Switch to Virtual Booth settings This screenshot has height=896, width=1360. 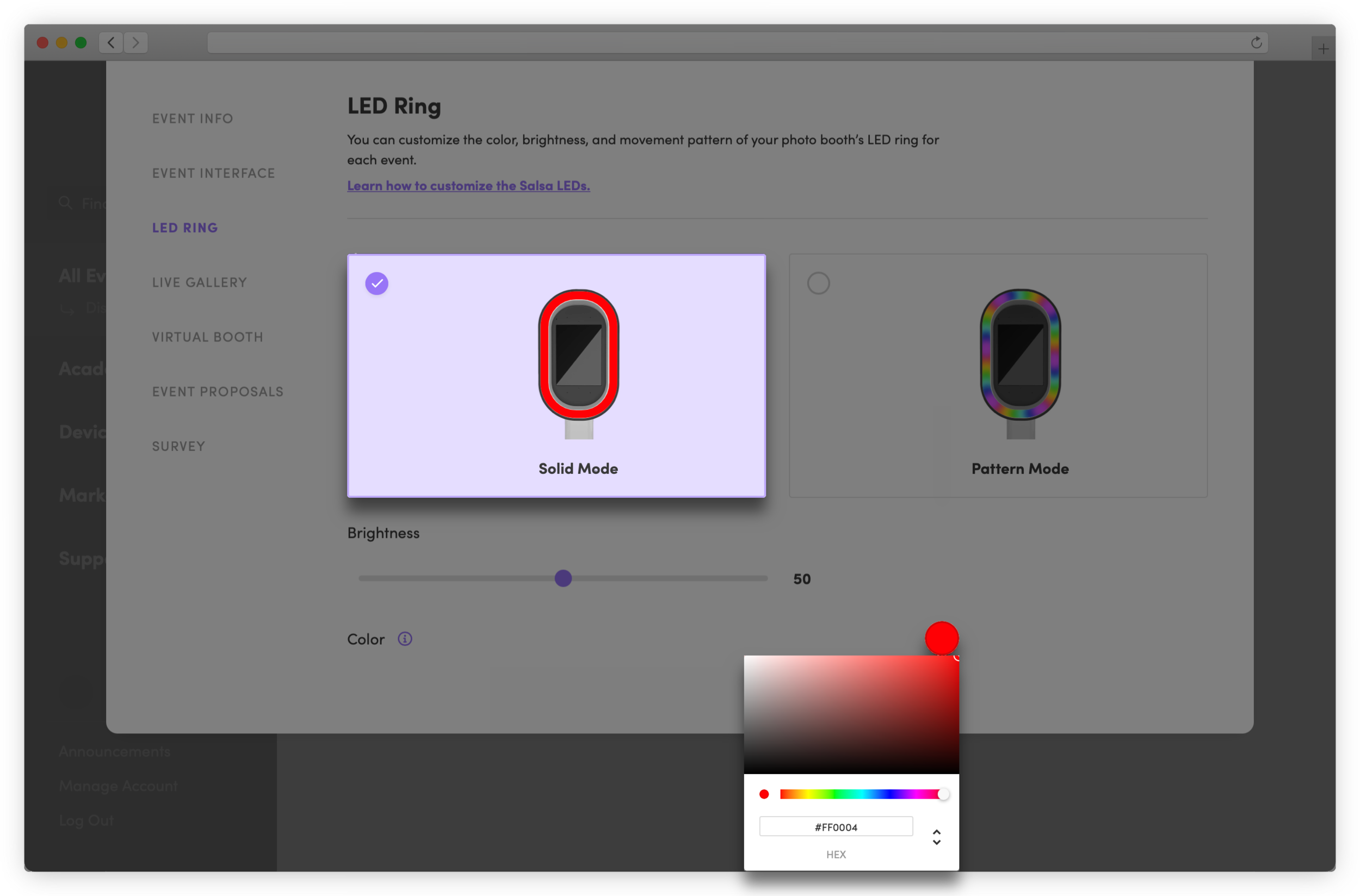[207, 337]
